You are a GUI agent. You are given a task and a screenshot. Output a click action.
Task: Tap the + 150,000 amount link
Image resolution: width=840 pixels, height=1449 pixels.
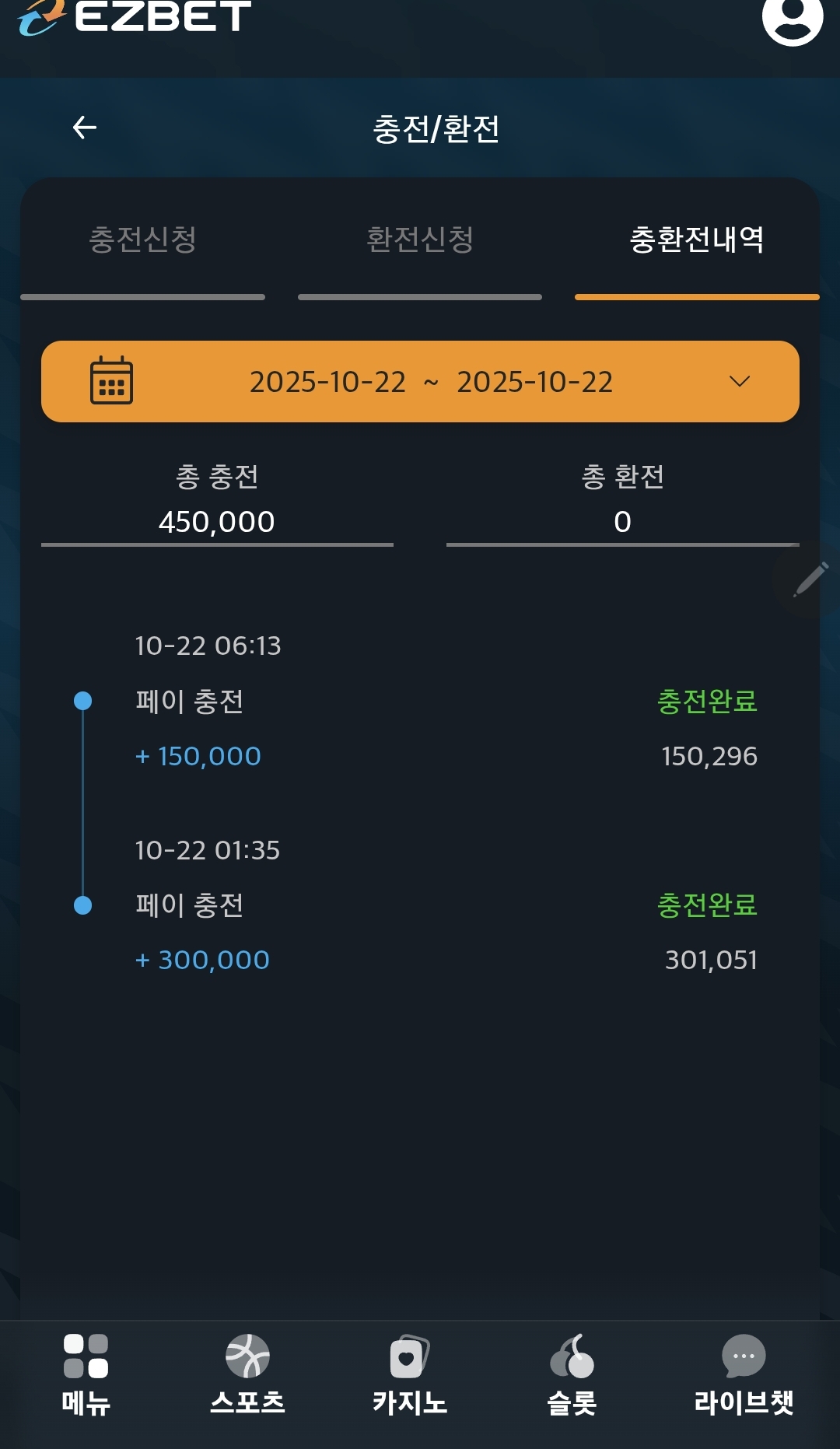[x=198, y=756]
